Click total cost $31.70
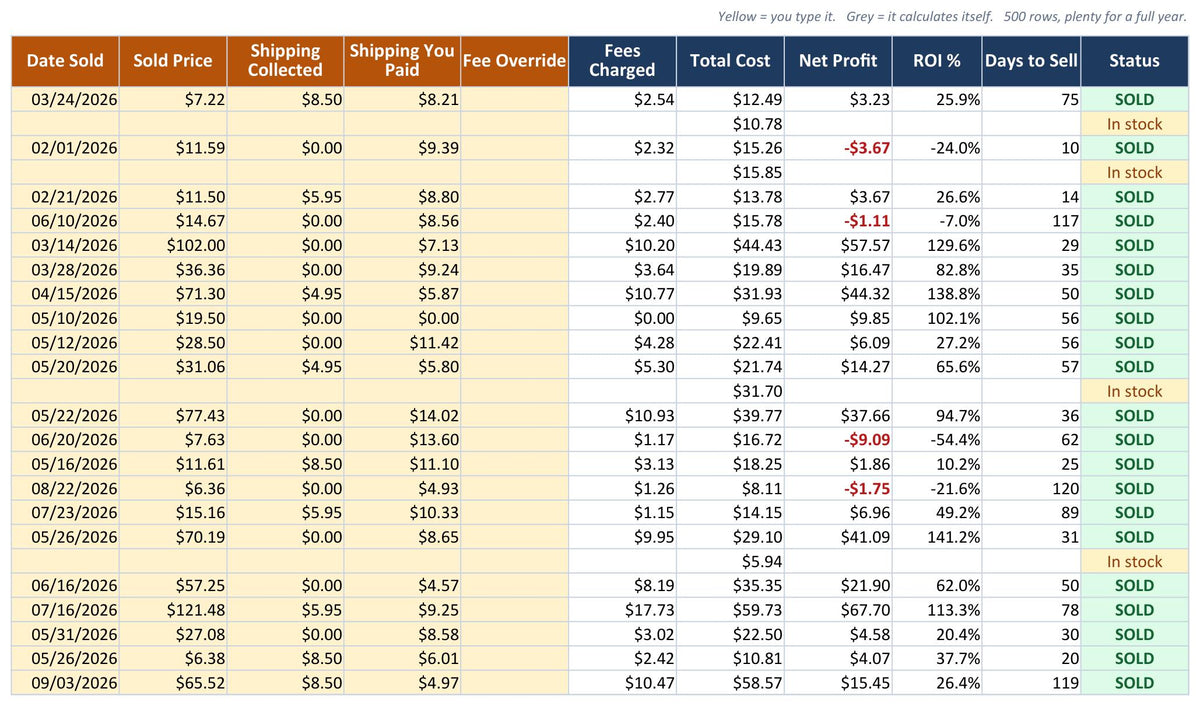 click(731, 391)
